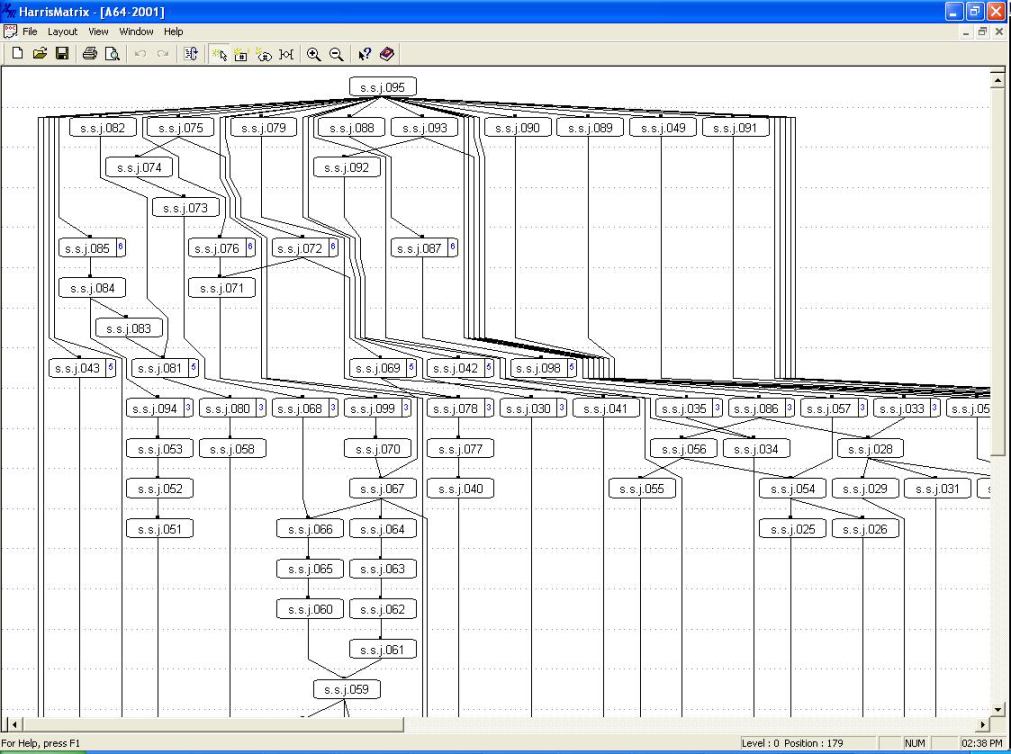Screen dimensions: 1011x754
Task: Click the small marker beside s.s.j.094
Action: [188, 408]
